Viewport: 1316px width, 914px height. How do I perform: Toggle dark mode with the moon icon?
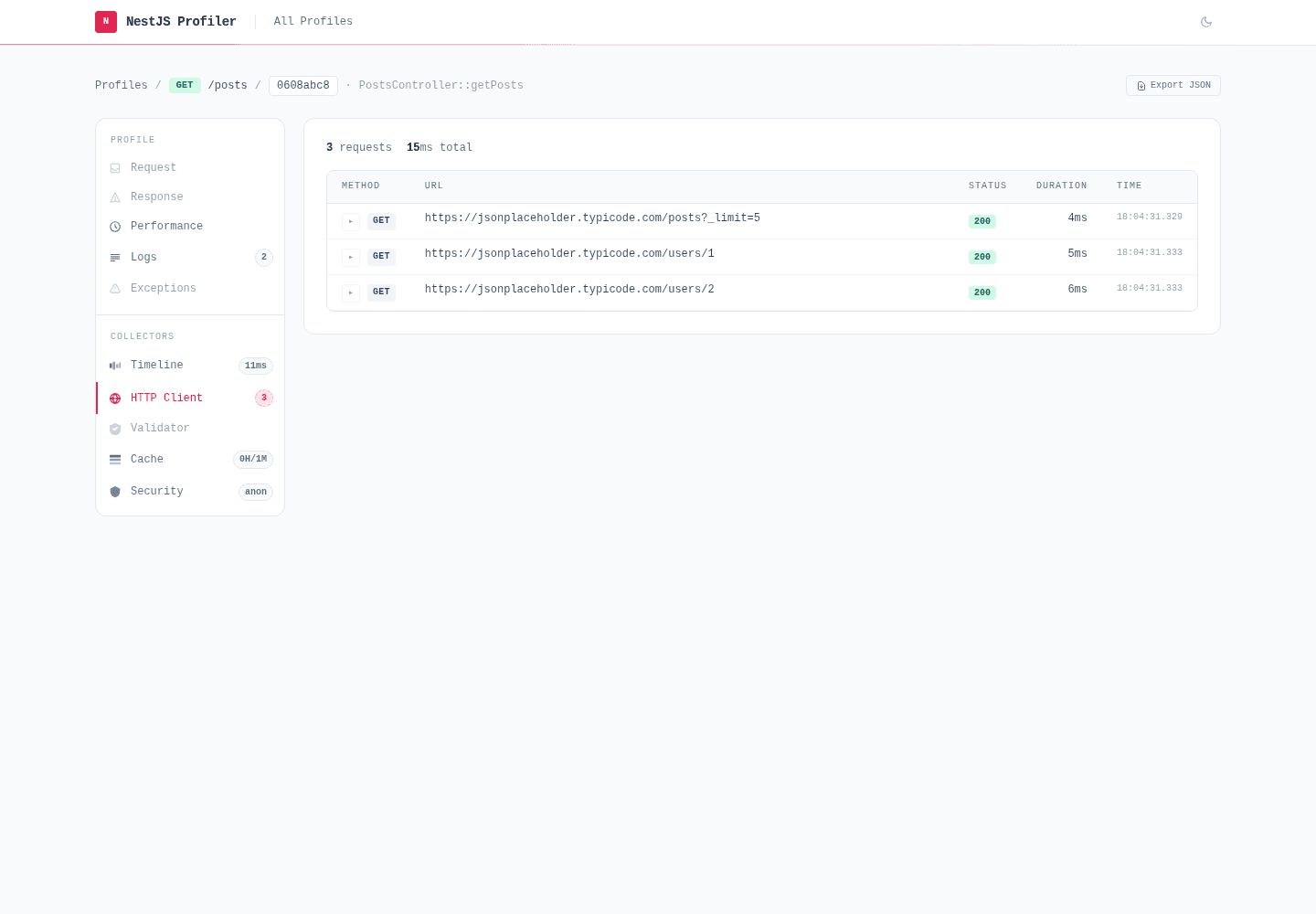point(1206,22)
